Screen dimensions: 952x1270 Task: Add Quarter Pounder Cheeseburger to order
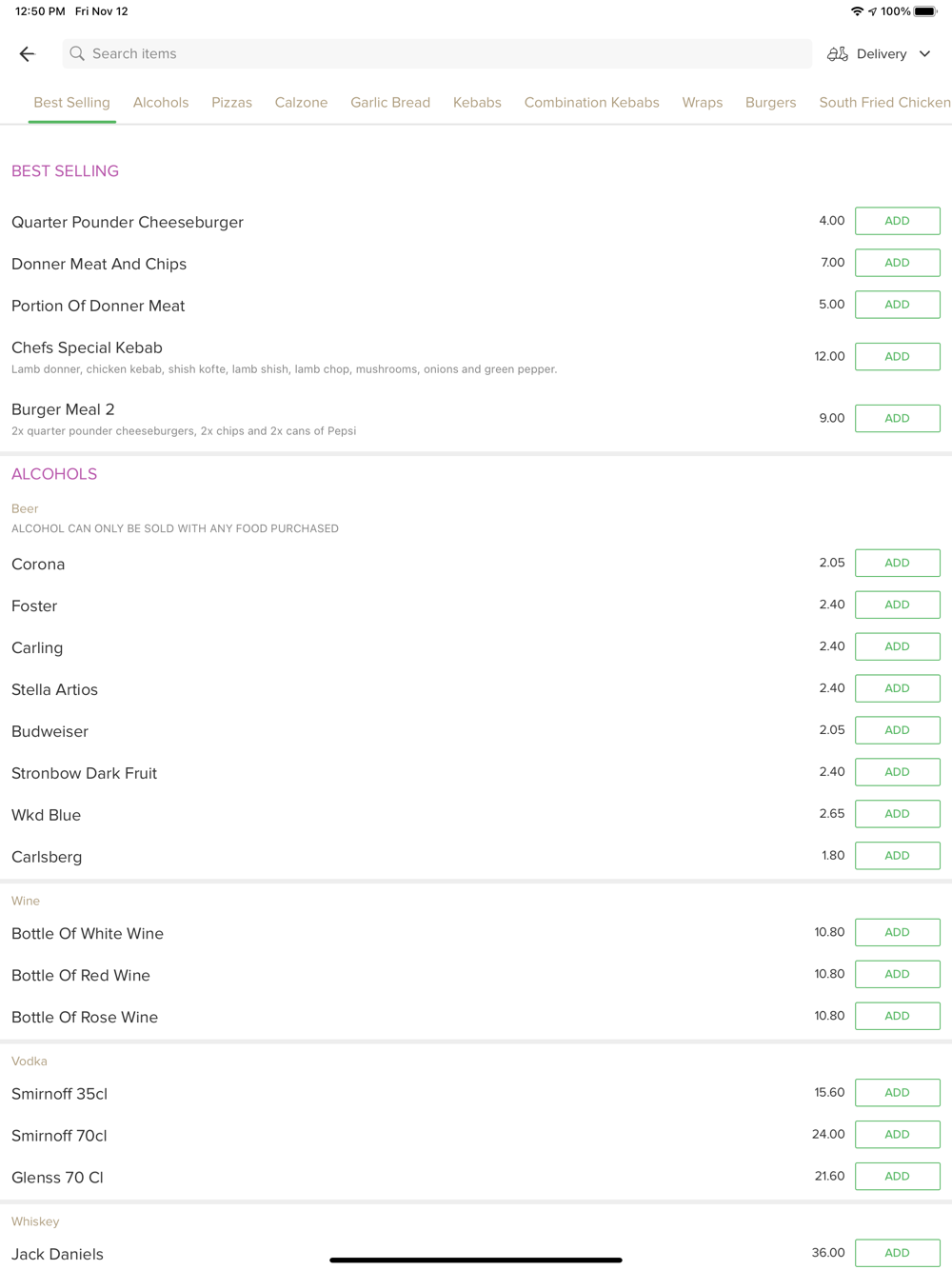[897, 221]
